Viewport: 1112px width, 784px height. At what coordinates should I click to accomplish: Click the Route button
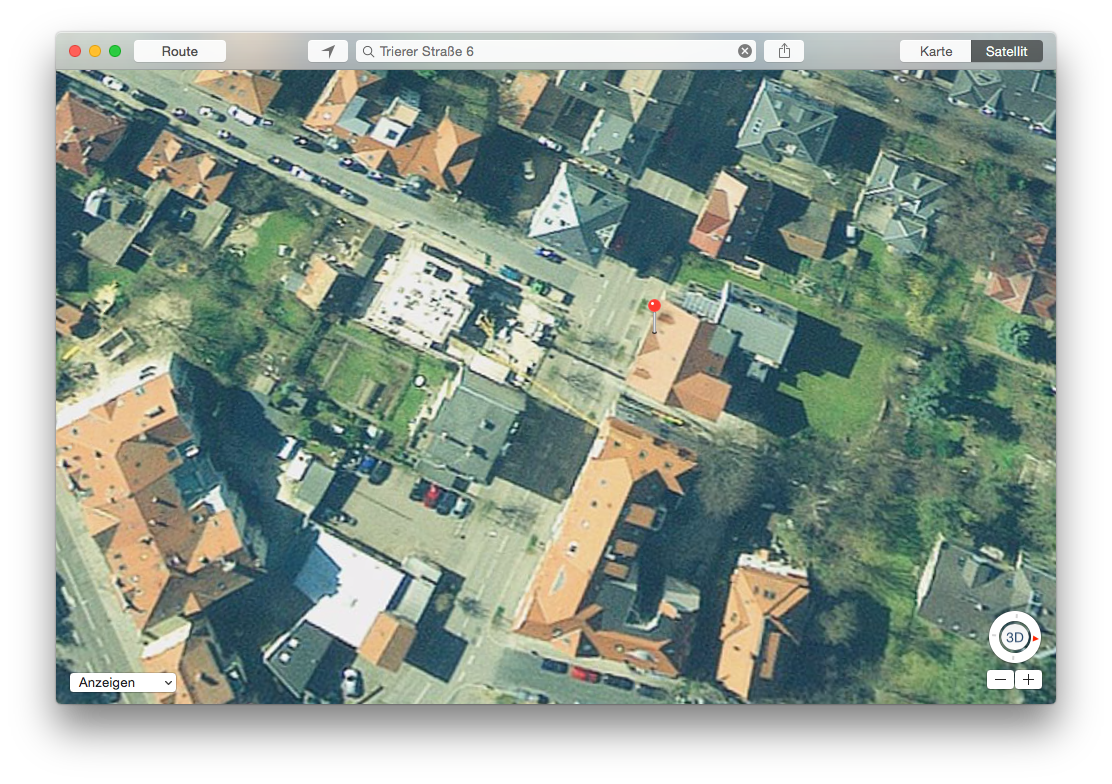tap(180, 51)
